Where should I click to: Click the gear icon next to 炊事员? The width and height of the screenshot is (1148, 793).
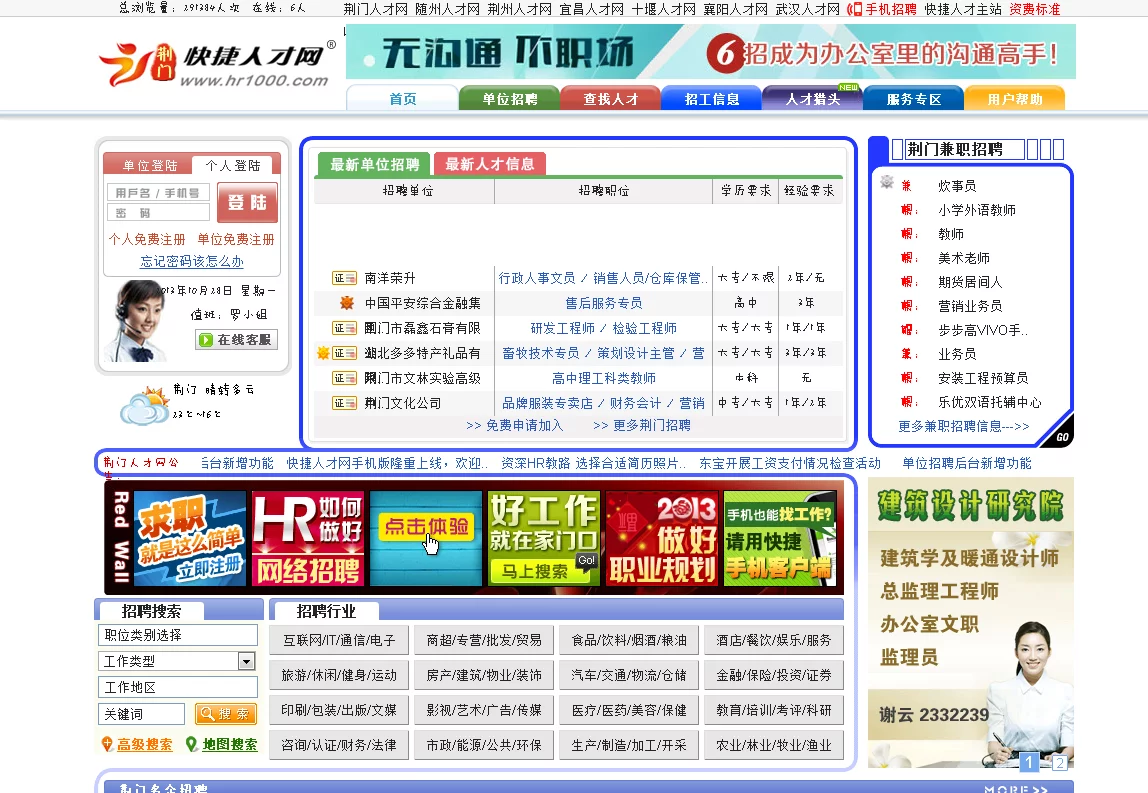[886, 183]
